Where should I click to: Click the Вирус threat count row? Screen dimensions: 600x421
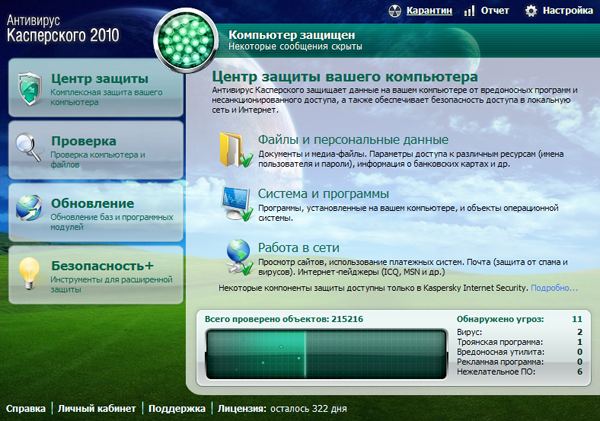(519, 332)
